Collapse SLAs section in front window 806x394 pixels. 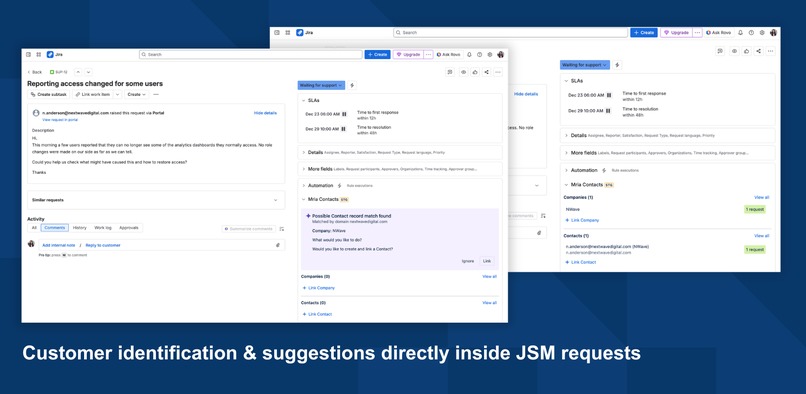point(303,101)
